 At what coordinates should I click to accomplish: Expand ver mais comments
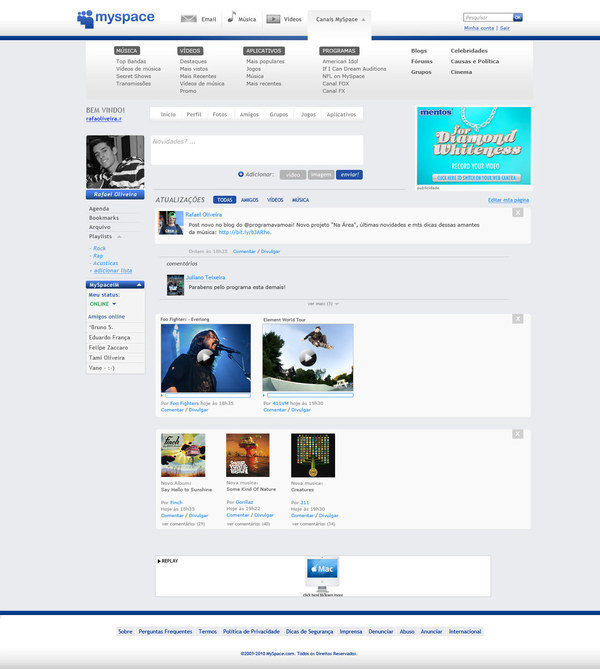pos(323,304)
